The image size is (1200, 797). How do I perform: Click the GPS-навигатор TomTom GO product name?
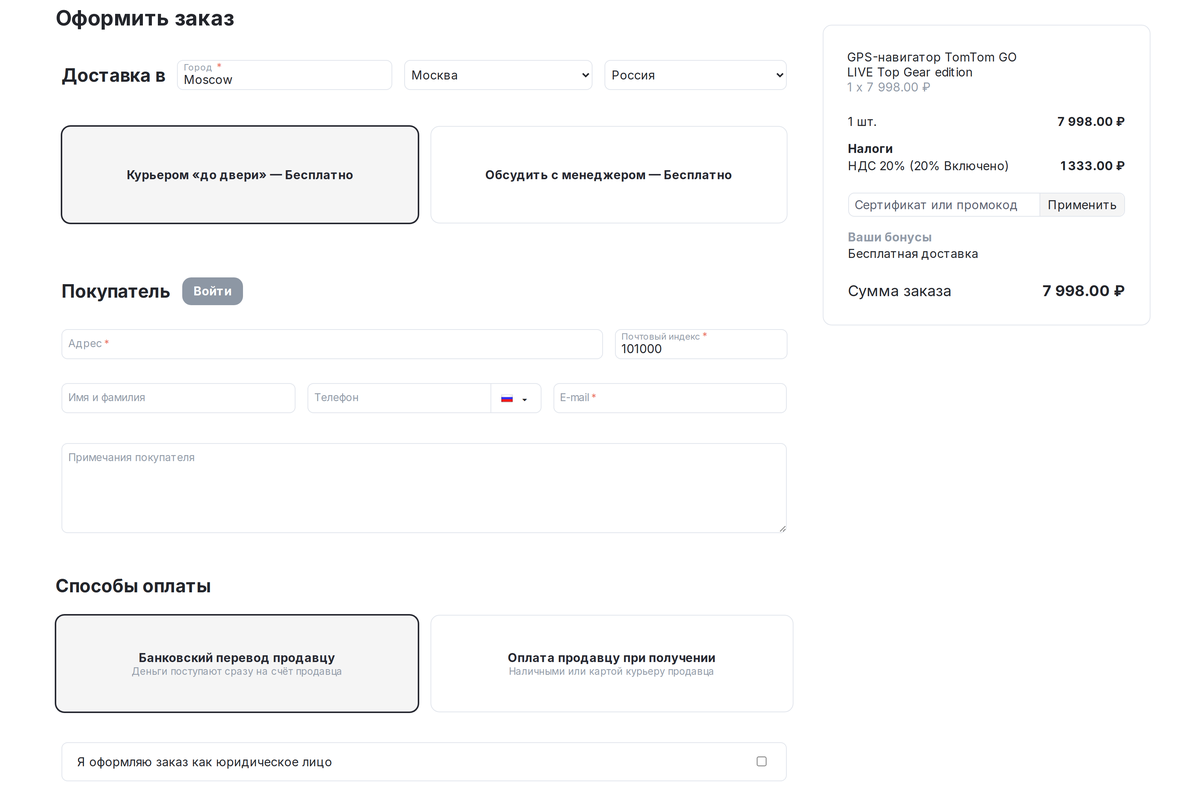point(932,65)
